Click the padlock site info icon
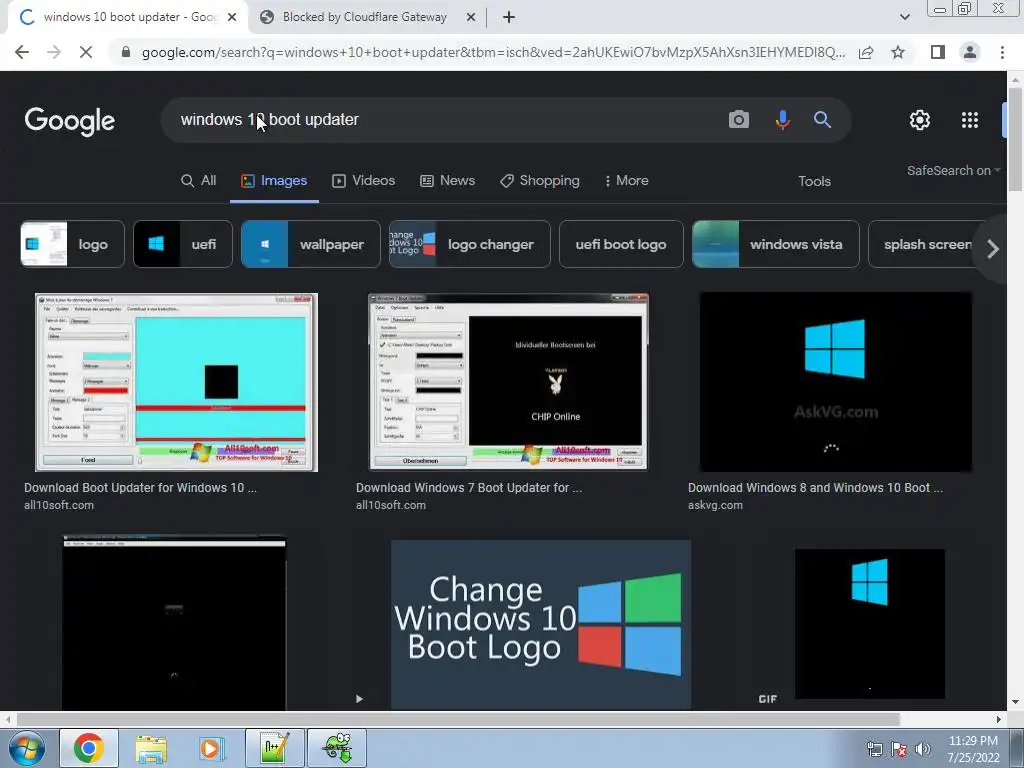This screenshot has width=1024, height=768. pos(126,52)
